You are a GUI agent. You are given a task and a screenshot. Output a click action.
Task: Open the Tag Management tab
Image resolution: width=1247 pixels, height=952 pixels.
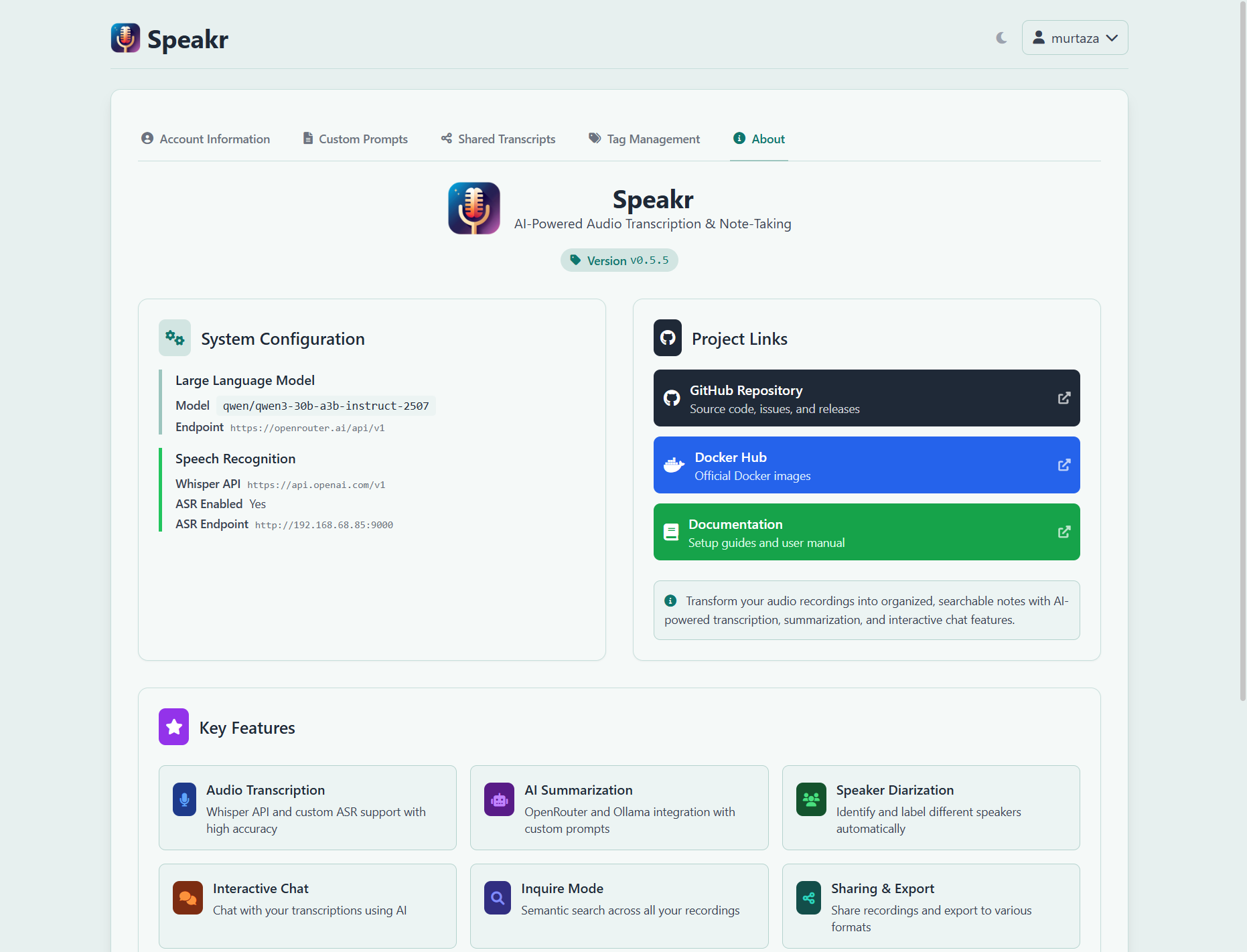644,139
